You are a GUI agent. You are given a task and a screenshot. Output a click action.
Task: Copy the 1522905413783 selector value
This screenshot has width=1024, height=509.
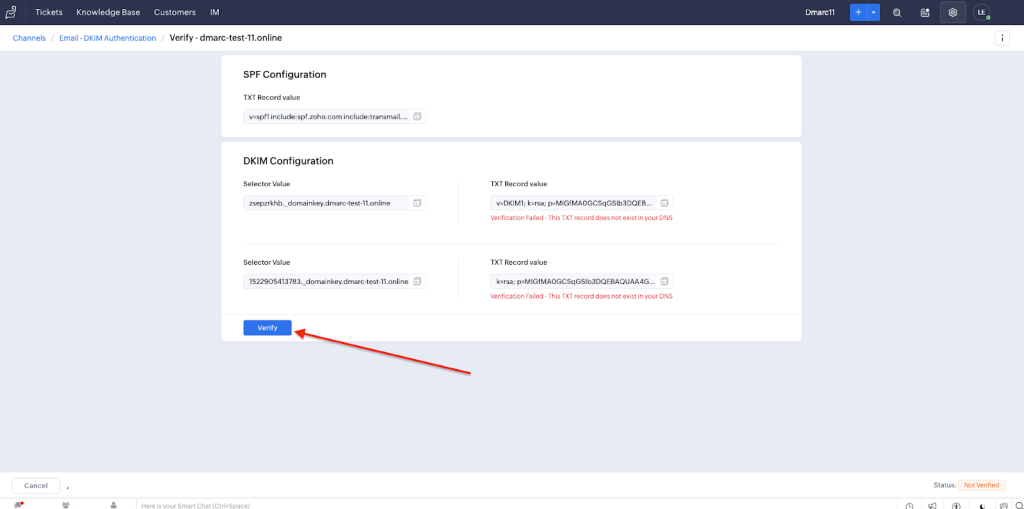click(x=418, y=281)
